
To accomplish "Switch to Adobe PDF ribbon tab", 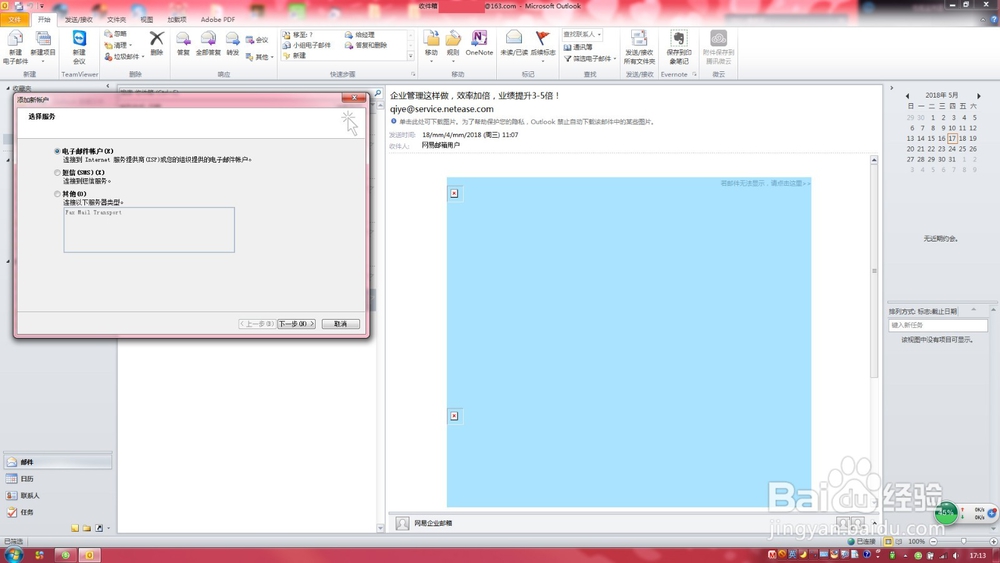I will (218, 20).
